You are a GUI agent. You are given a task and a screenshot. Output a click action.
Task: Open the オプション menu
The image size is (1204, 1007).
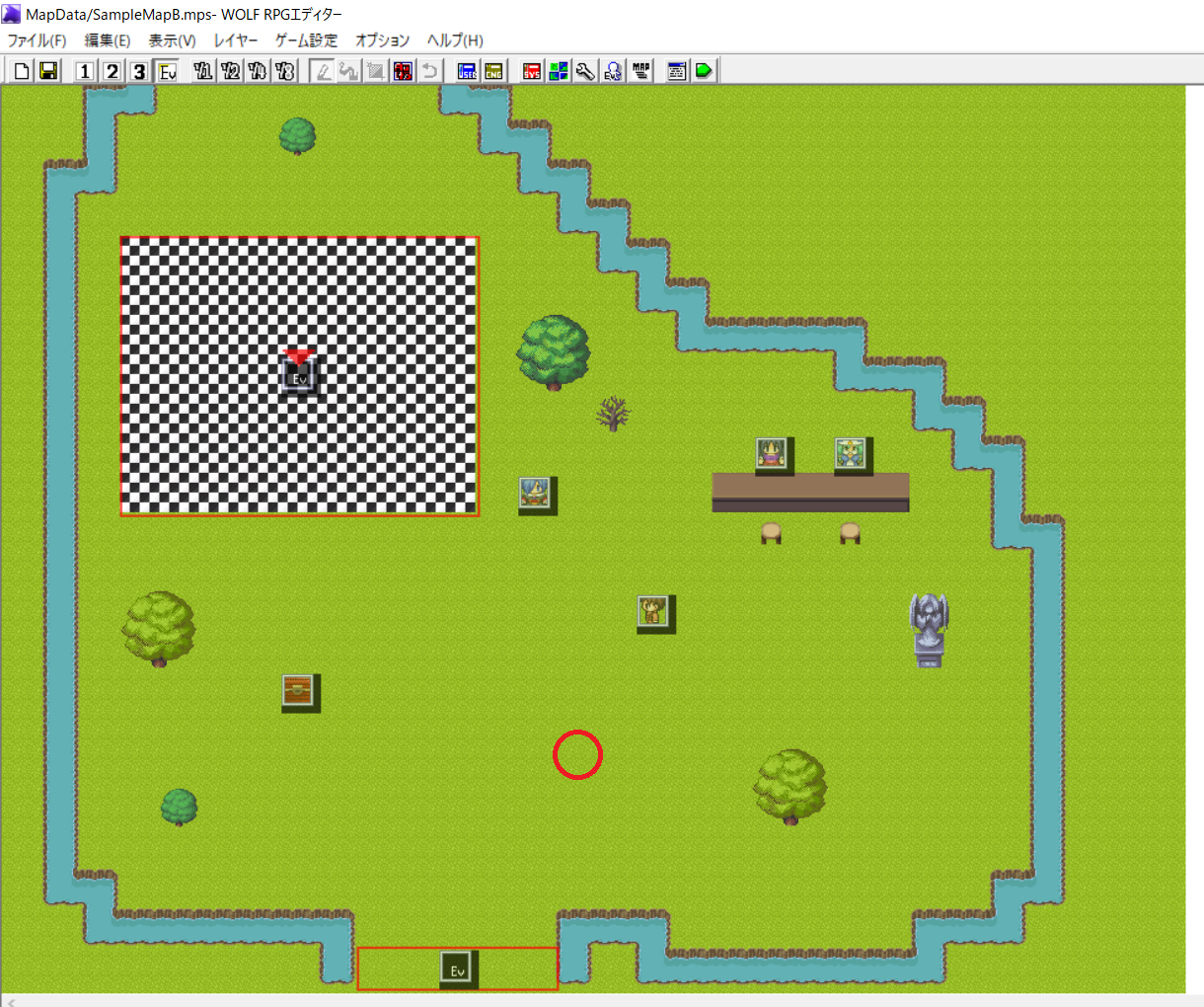(382, 40)
